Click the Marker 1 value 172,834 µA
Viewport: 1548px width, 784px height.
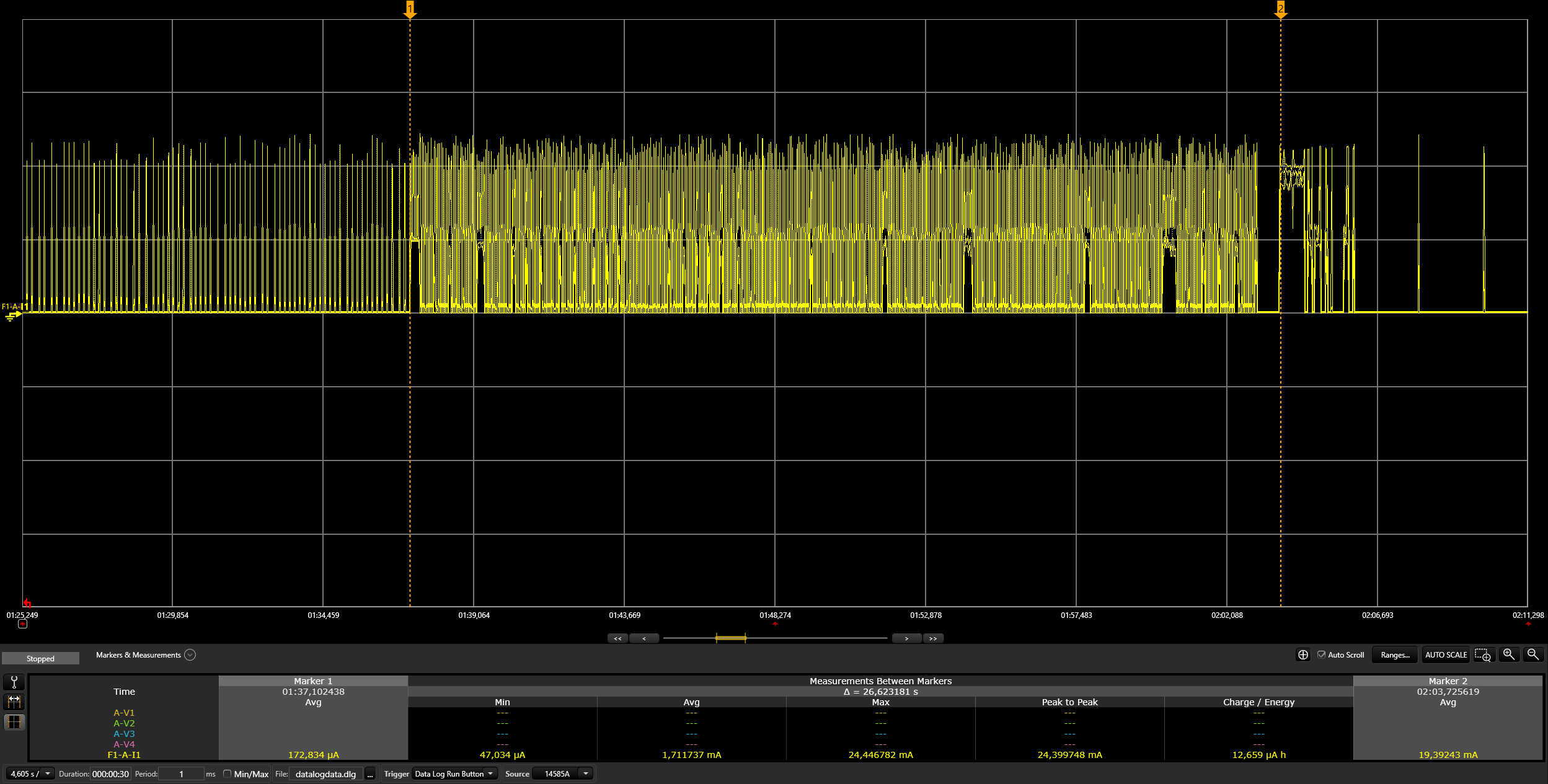point(313,755)
